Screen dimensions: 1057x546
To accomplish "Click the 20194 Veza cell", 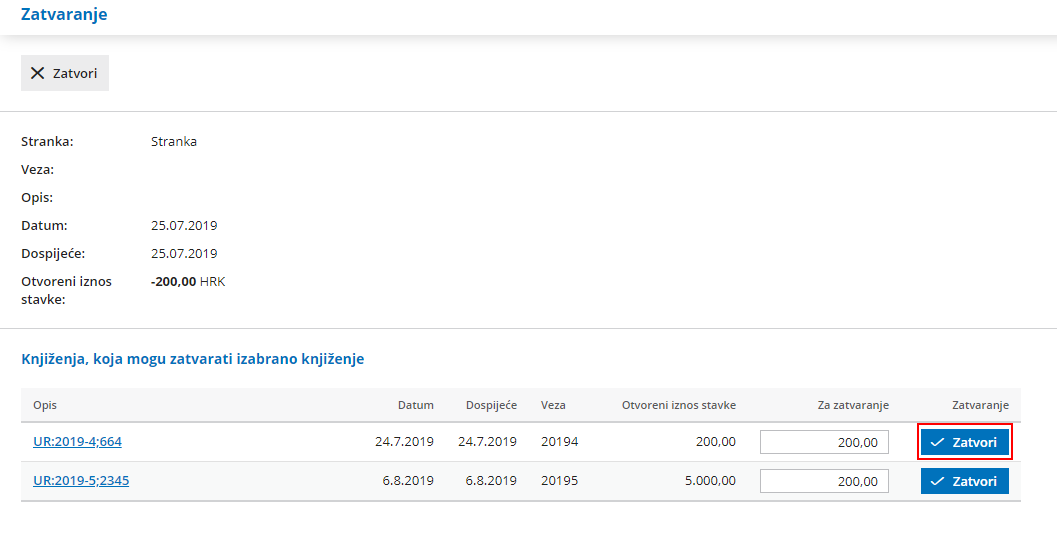I will pyautogui.click(x=559, y=441).
